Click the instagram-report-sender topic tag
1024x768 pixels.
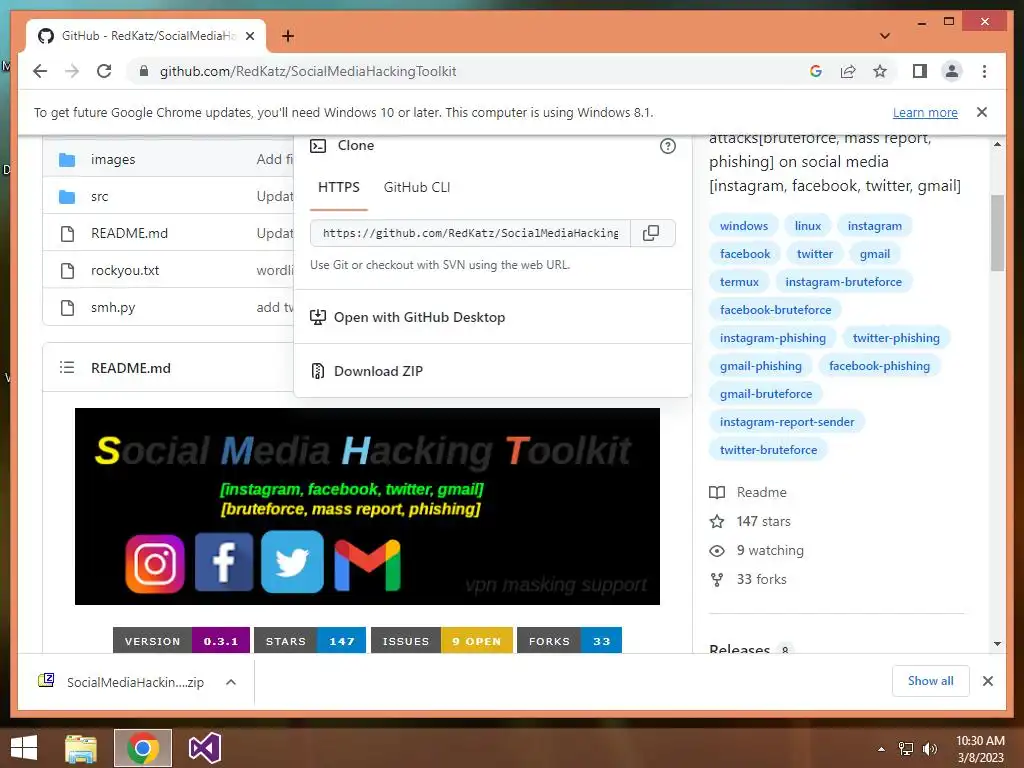click(x=786, y=423)
